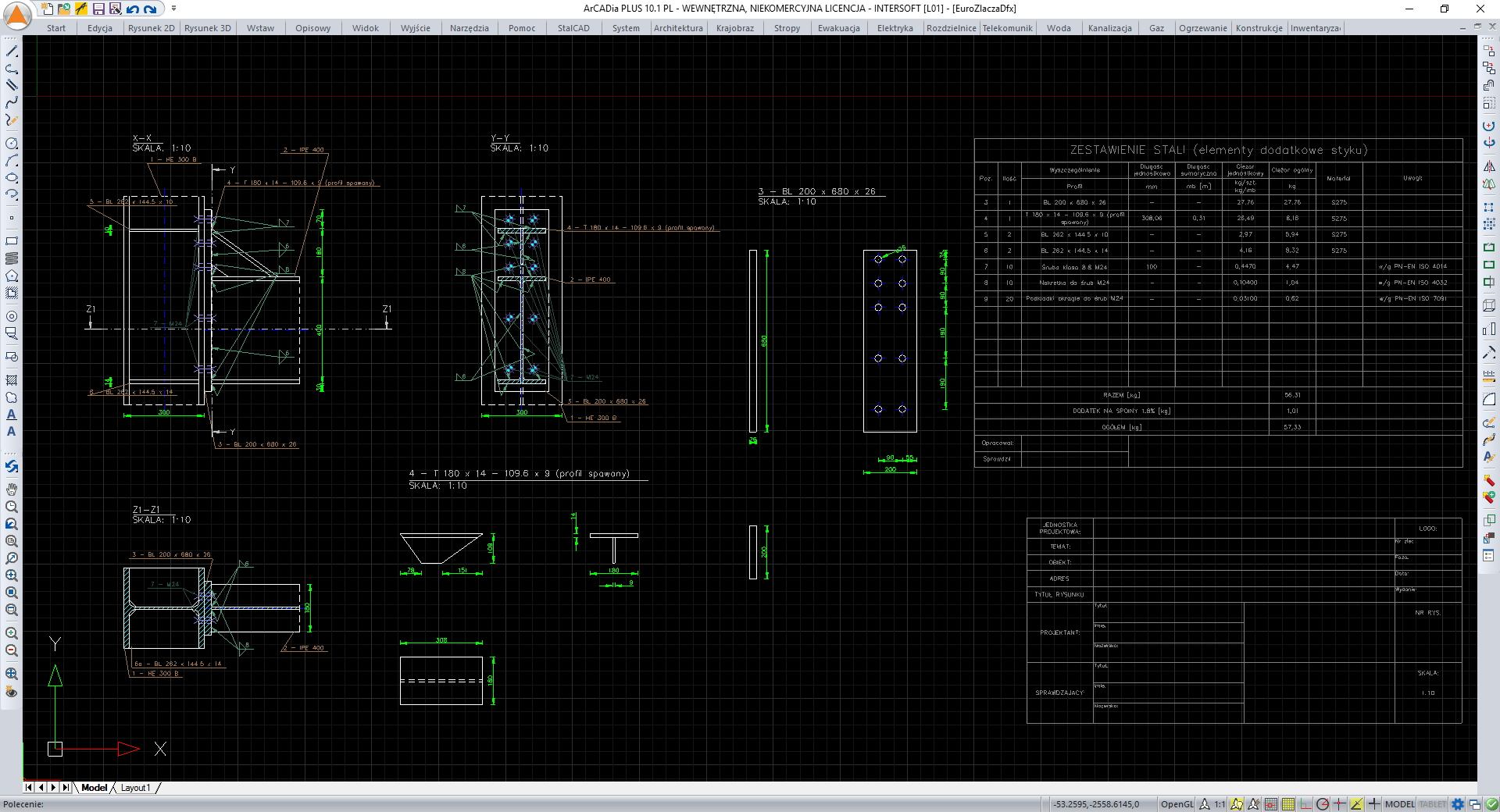Toggle the snap icon near 1:1 indicator
1500x812 pixels.
(x=1237, y=804)
